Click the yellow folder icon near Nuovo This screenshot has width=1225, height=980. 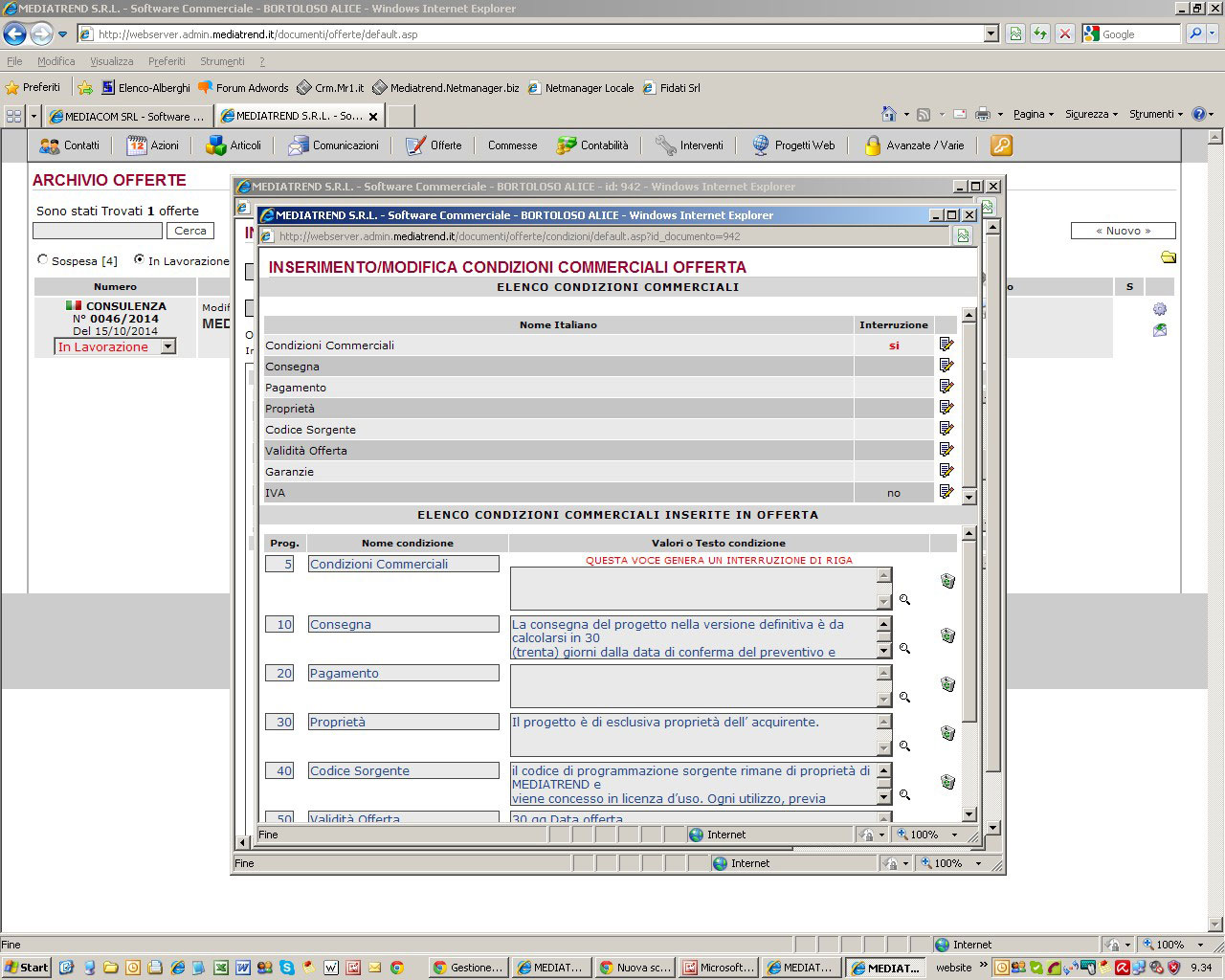click(1168, 257)
